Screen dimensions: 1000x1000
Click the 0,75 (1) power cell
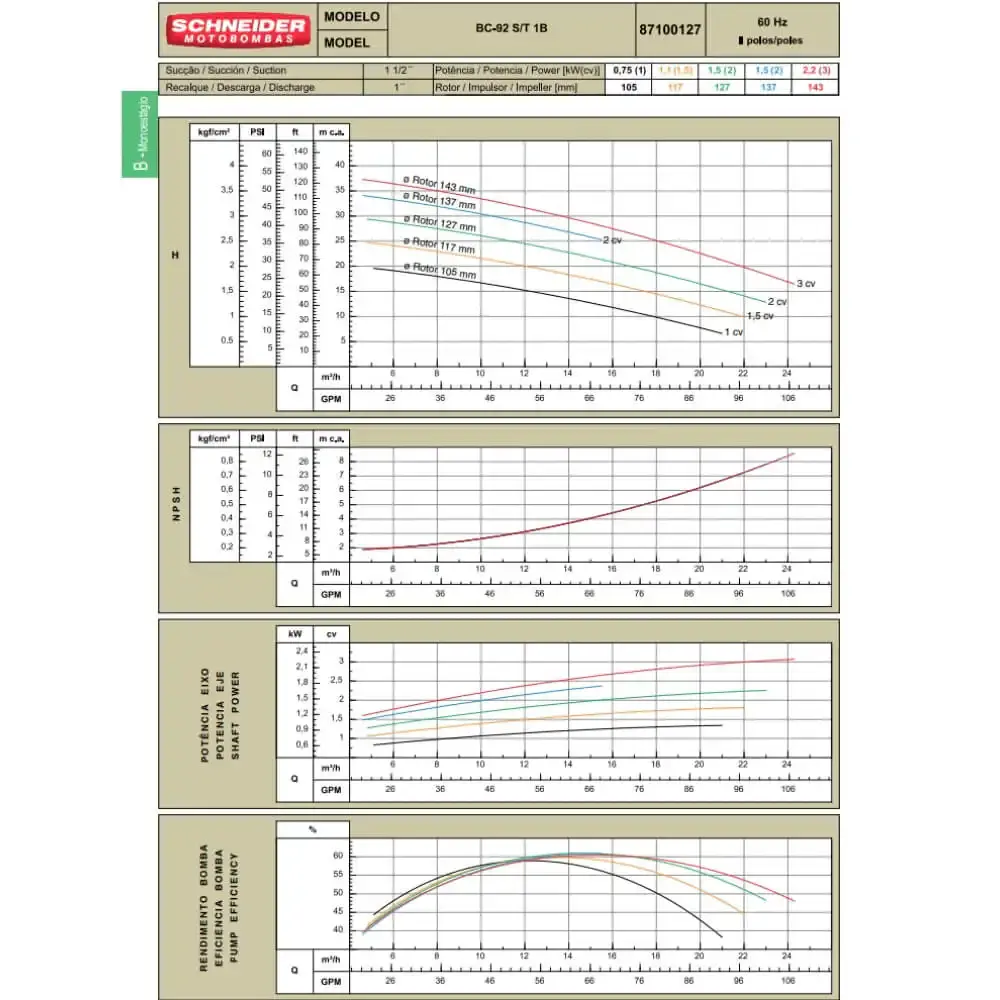coord(629,70)
